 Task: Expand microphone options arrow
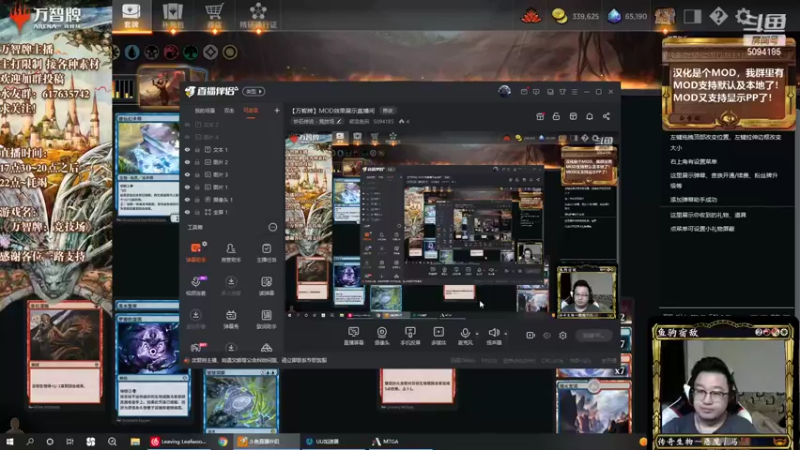(x=477, y=334)
